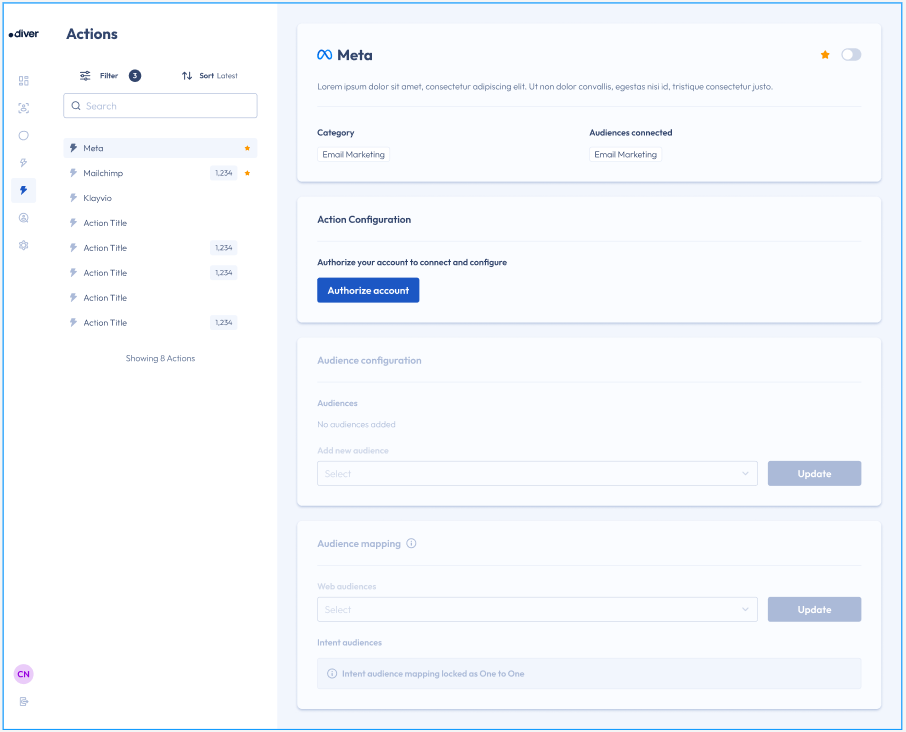906x732 pixels.
Task: Open the settings gear in the sidebar
Action: point(24,245)
